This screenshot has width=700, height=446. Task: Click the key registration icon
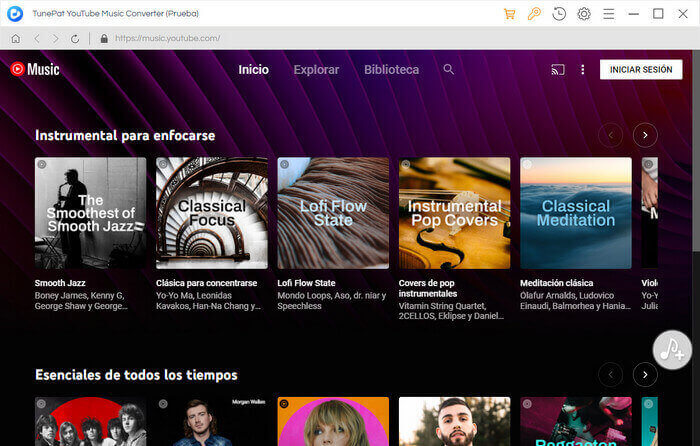click(x=534, y=14)
